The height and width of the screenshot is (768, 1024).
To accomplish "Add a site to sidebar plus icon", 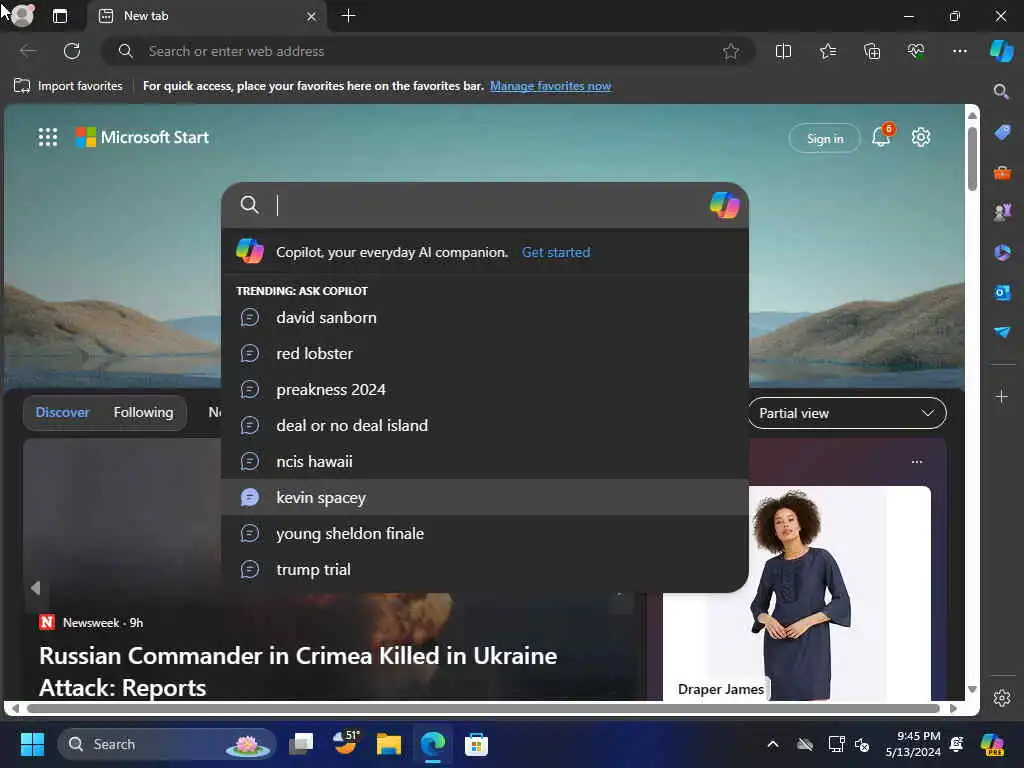I will click(x=1002, y=396).
